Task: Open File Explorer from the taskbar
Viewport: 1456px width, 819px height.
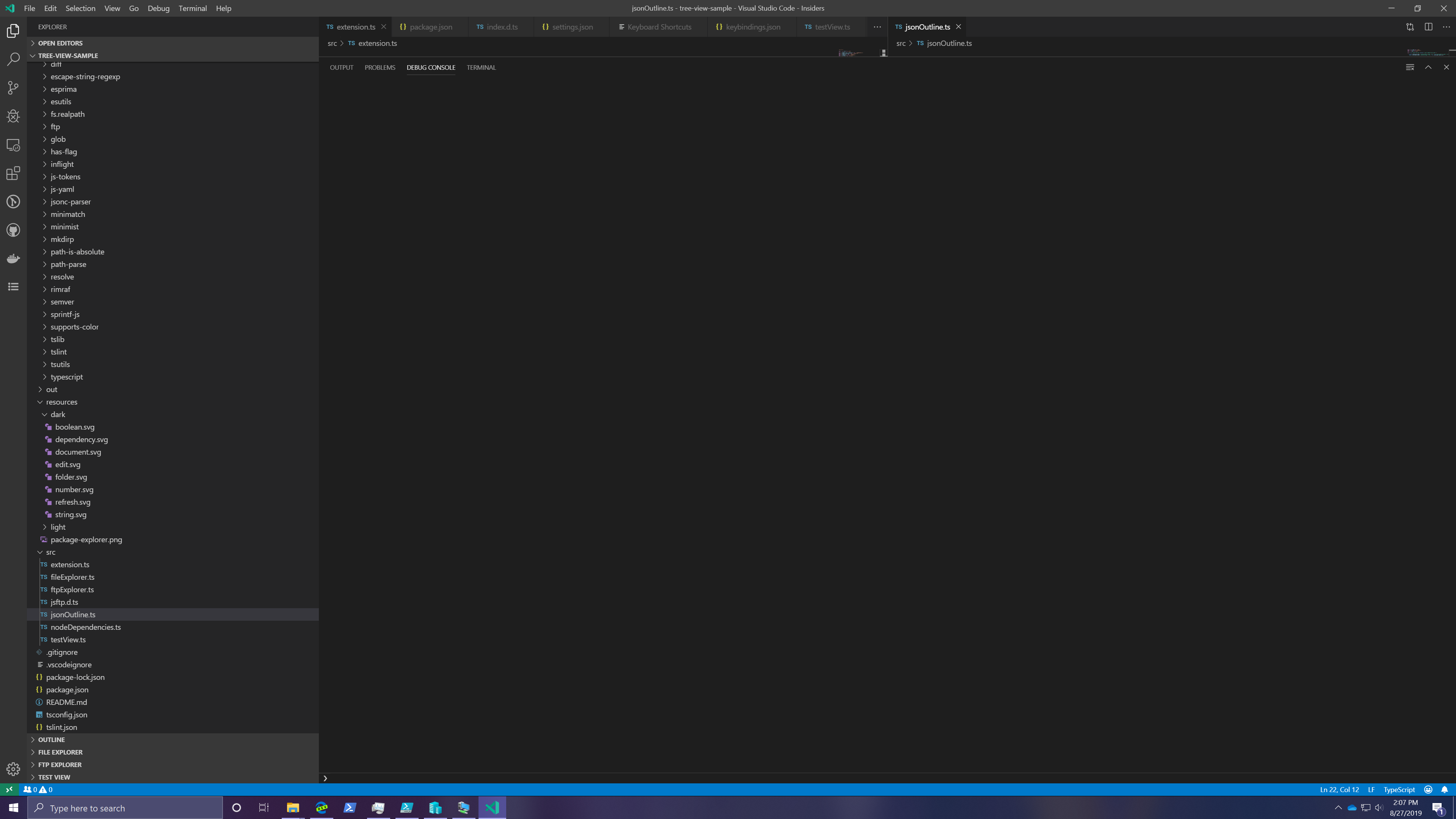Action: tap(293, 808)
